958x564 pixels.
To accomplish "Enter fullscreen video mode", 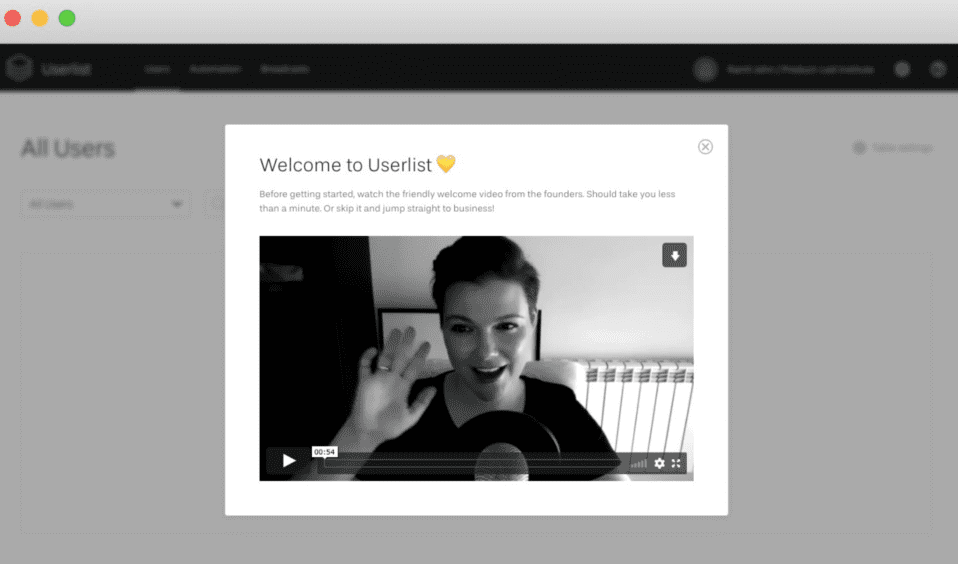I will [x=676, y=463].
